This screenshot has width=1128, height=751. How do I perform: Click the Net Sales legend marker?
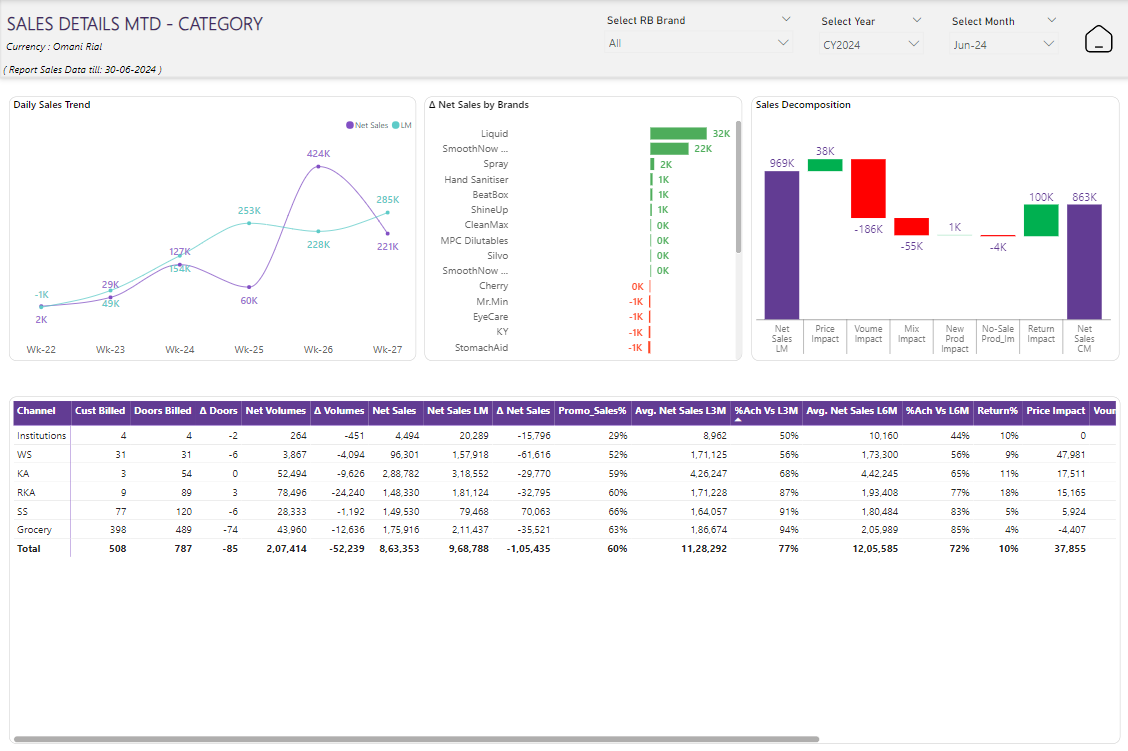(x=350, y=125)
